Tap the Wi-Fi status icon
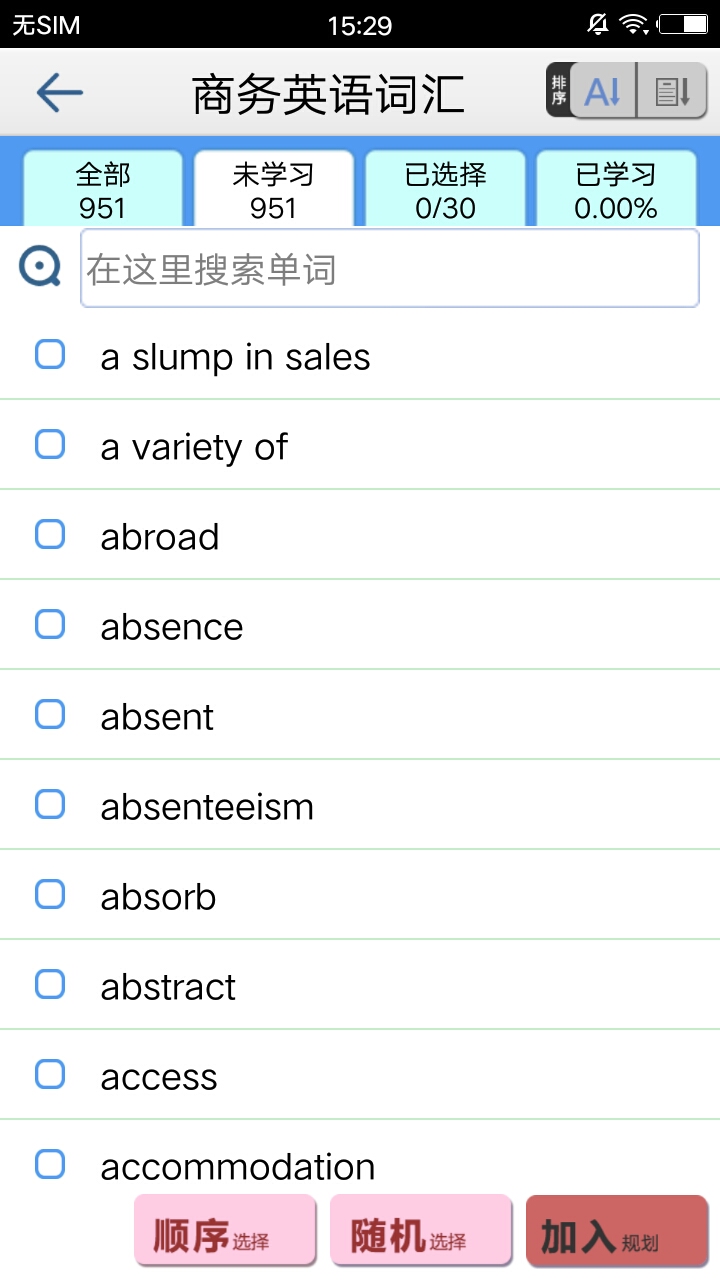The height and width of the screenshot is (1280, 720). pyautogui.click(x=633, y=24)
